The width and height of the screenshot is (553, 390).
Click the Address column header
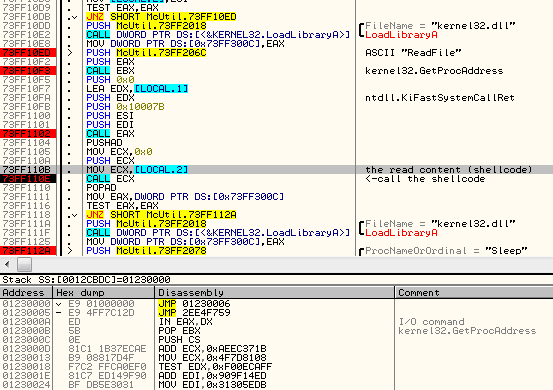[26, 293]
